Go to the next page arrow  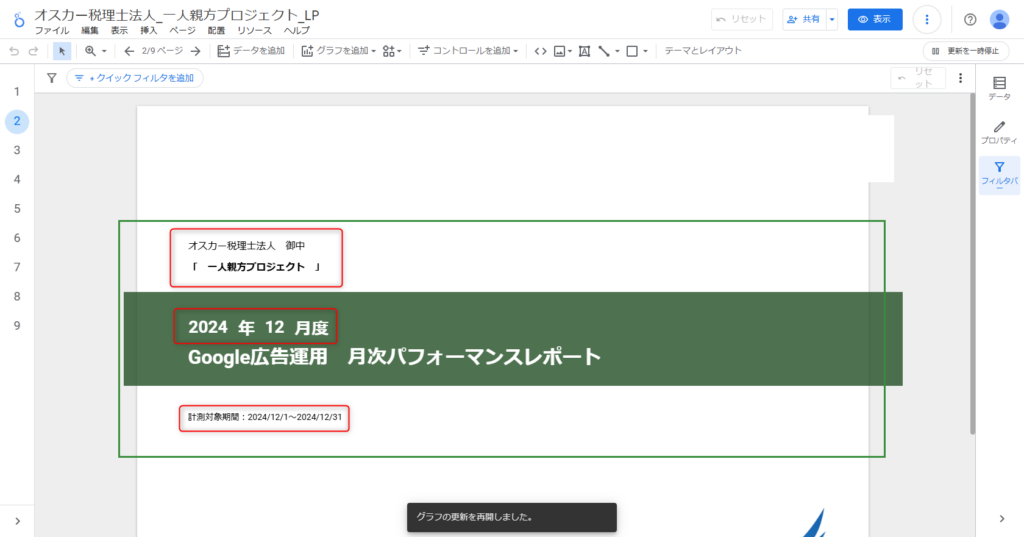point(195,51)
